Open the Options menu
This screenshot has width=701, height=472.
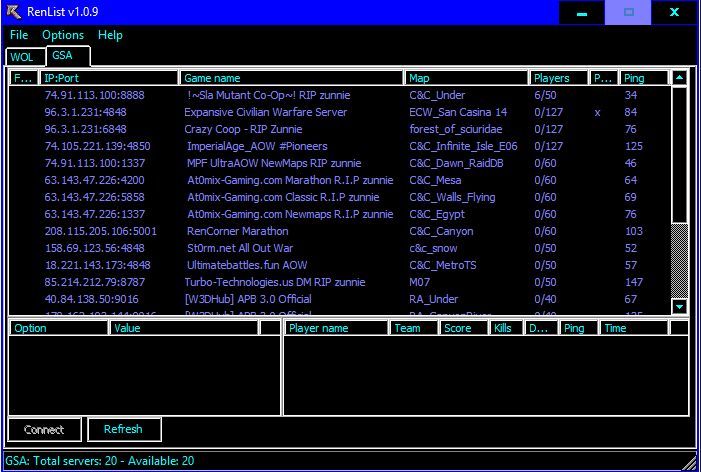coord(63,35)
